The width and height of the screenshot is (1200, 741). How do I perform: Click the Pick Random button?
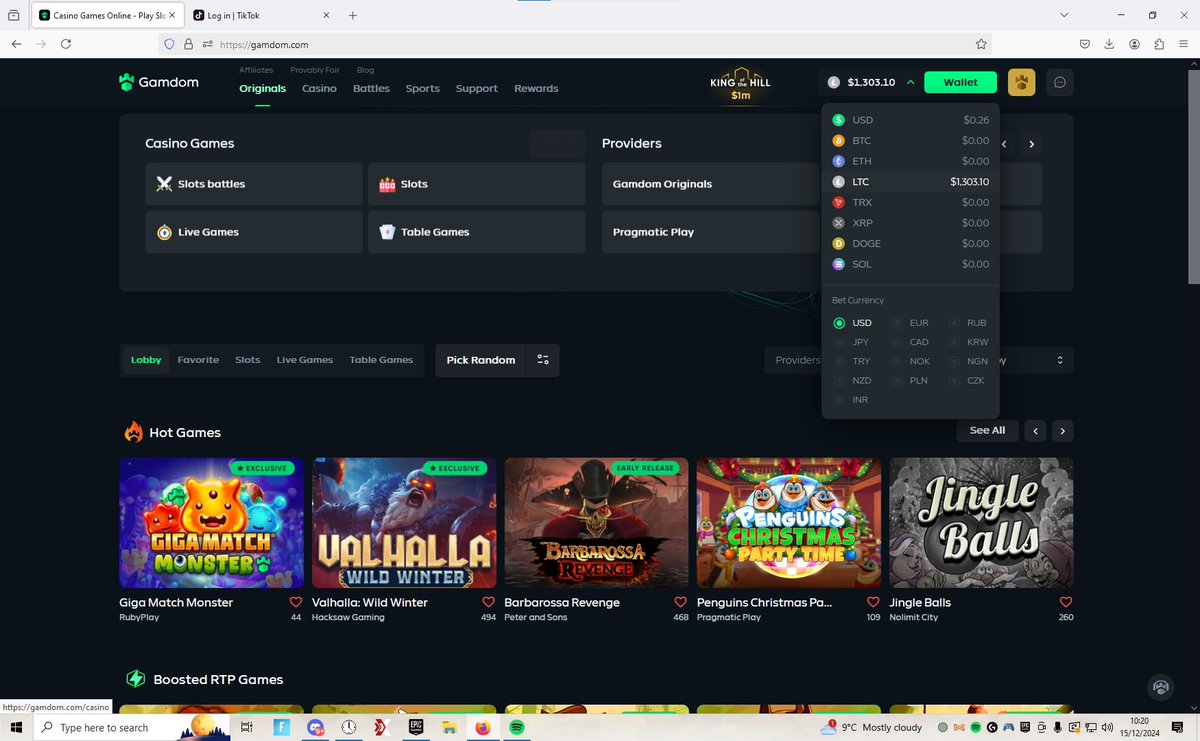tap(481, 360)
